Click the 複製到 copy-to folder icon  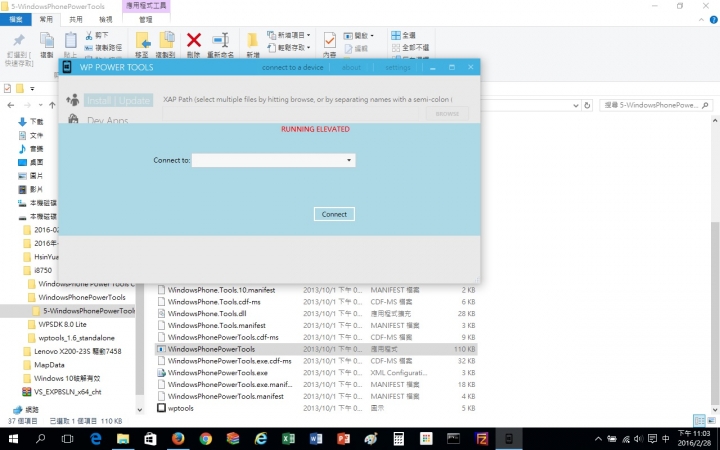tap(166, 40)
